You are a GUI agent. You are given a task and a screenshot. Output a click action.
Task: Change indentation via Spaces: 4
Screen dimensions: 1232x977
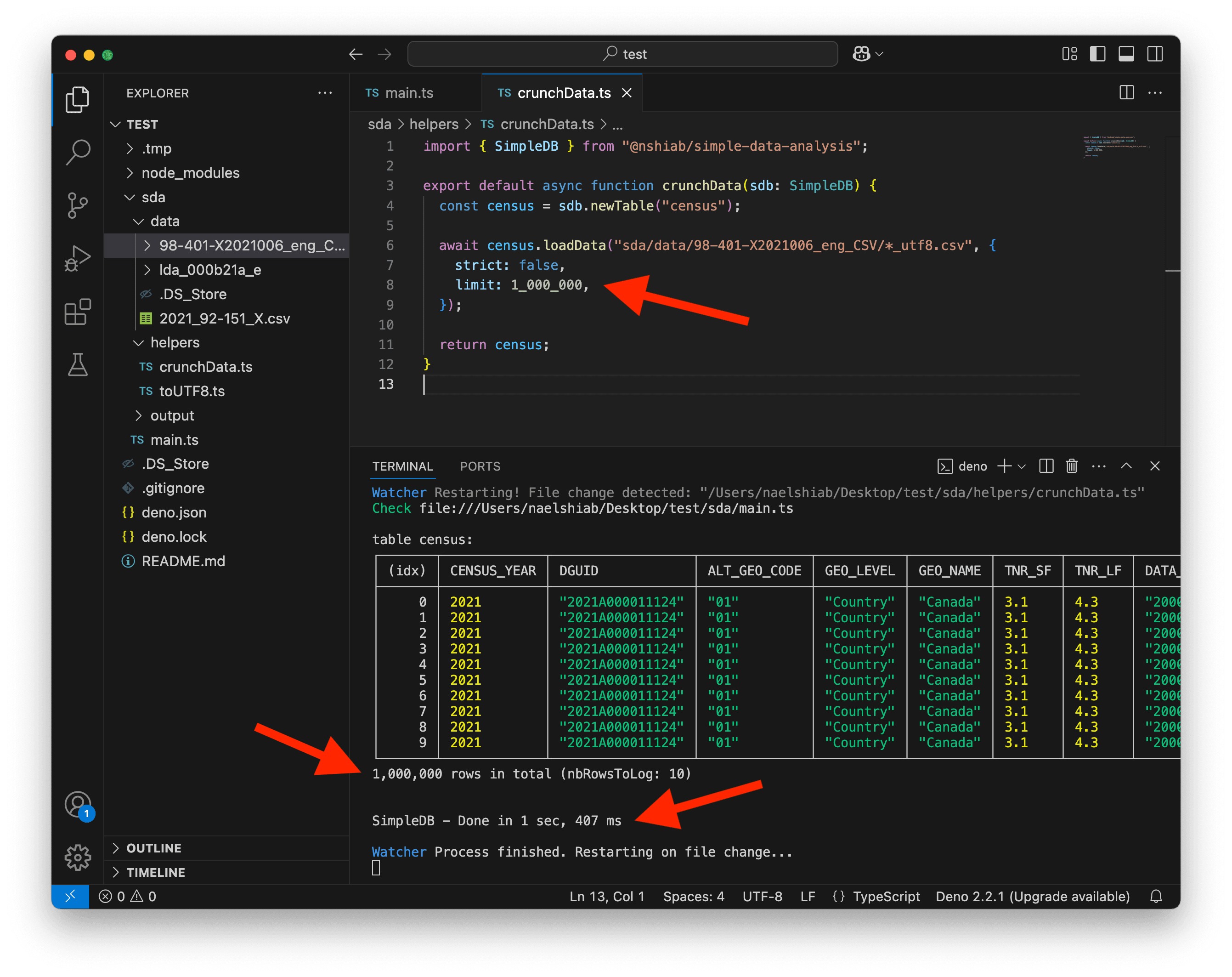point(694,896)
